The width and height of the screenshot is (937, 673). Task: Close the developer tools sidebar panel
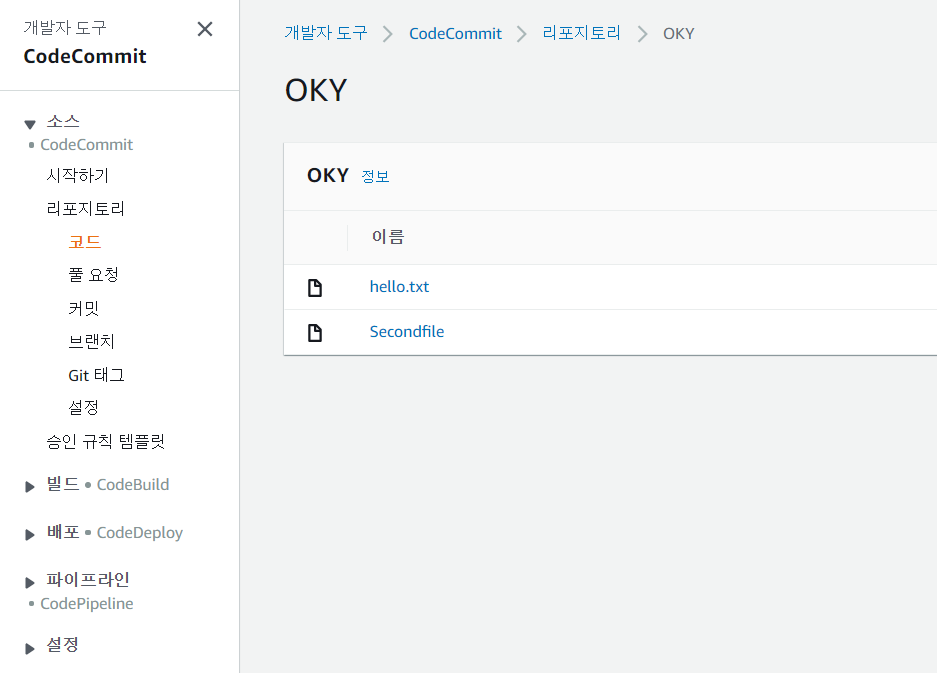[205, 29]
